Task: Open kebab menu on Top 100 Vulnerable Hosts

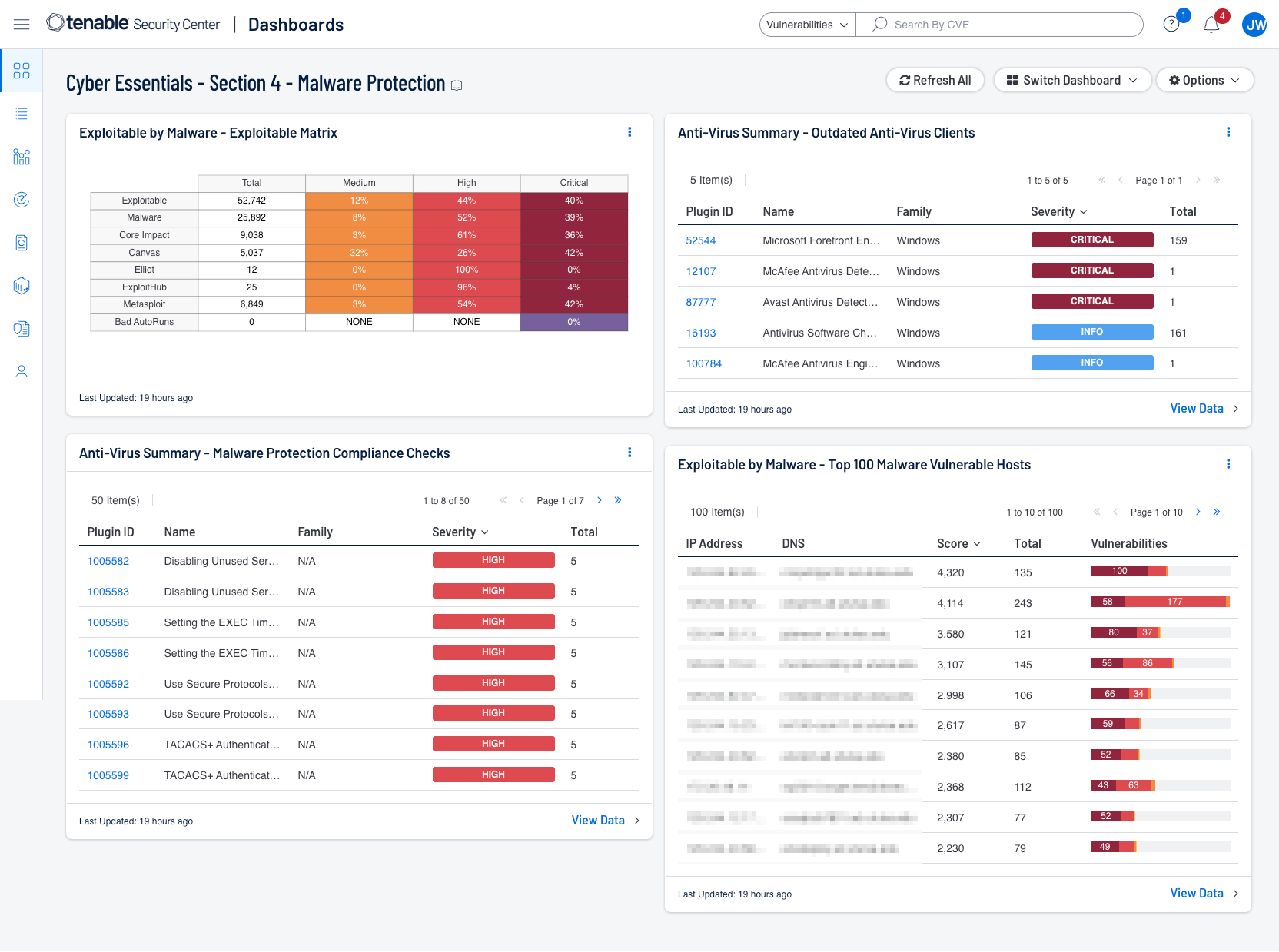Action: [x=1228, y=464]
